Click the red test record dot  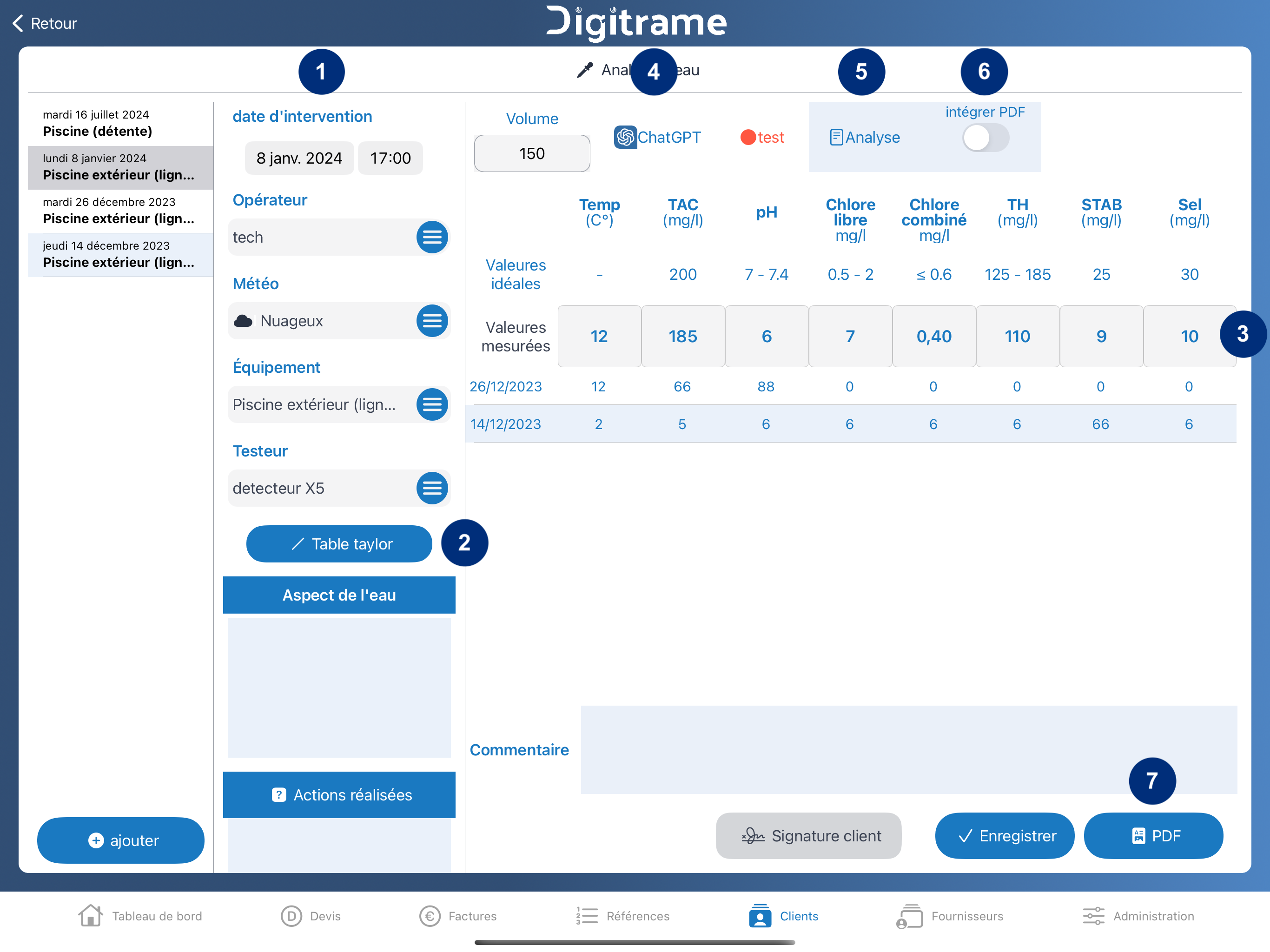[x=748, y=137]
